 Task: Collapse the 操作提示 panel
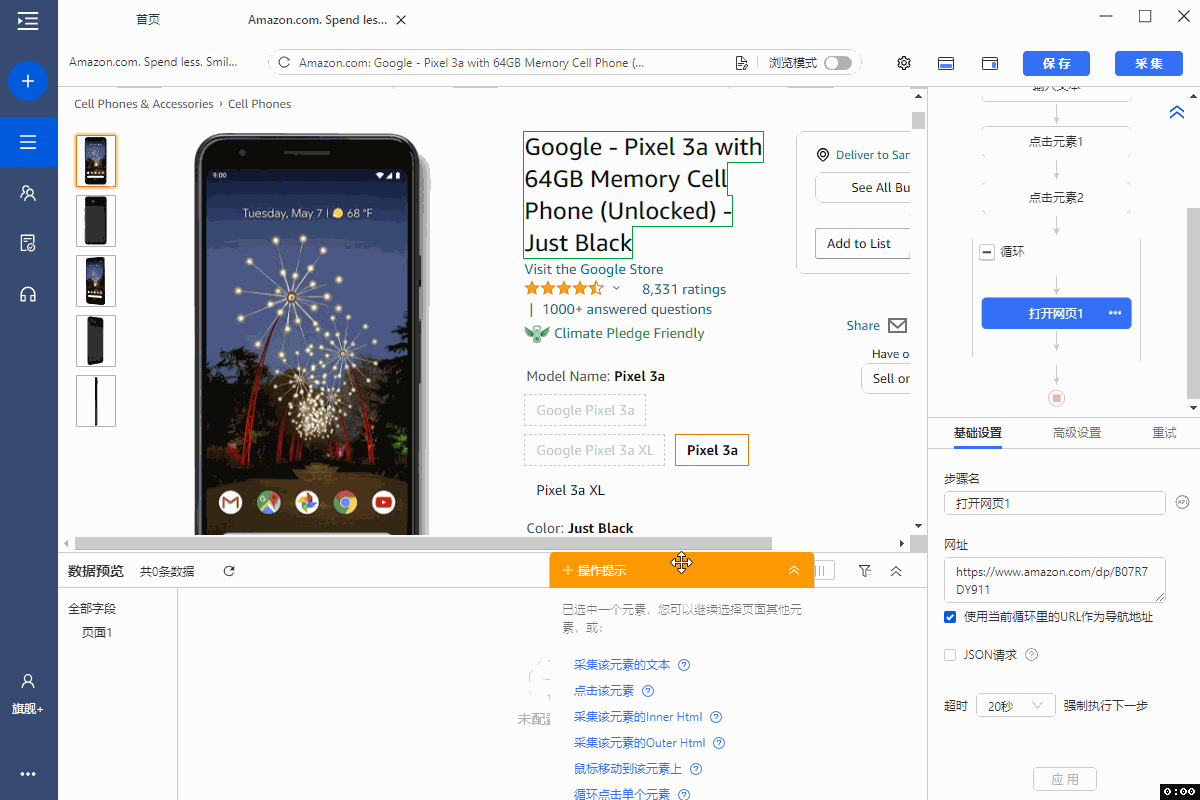click(794, 570)
